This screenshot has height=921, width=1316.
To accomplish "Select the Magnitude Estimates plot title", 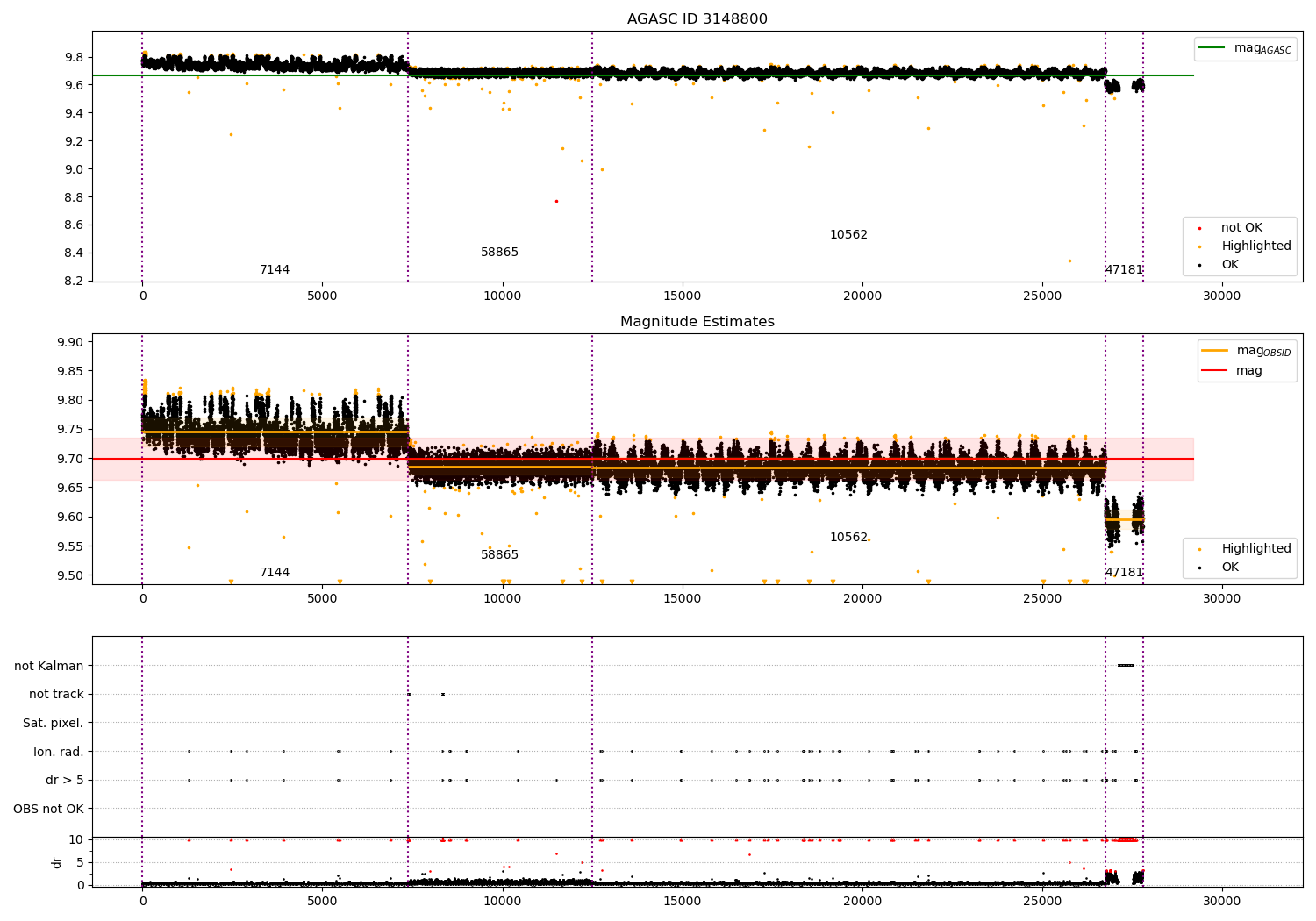I will coord(697,322).
